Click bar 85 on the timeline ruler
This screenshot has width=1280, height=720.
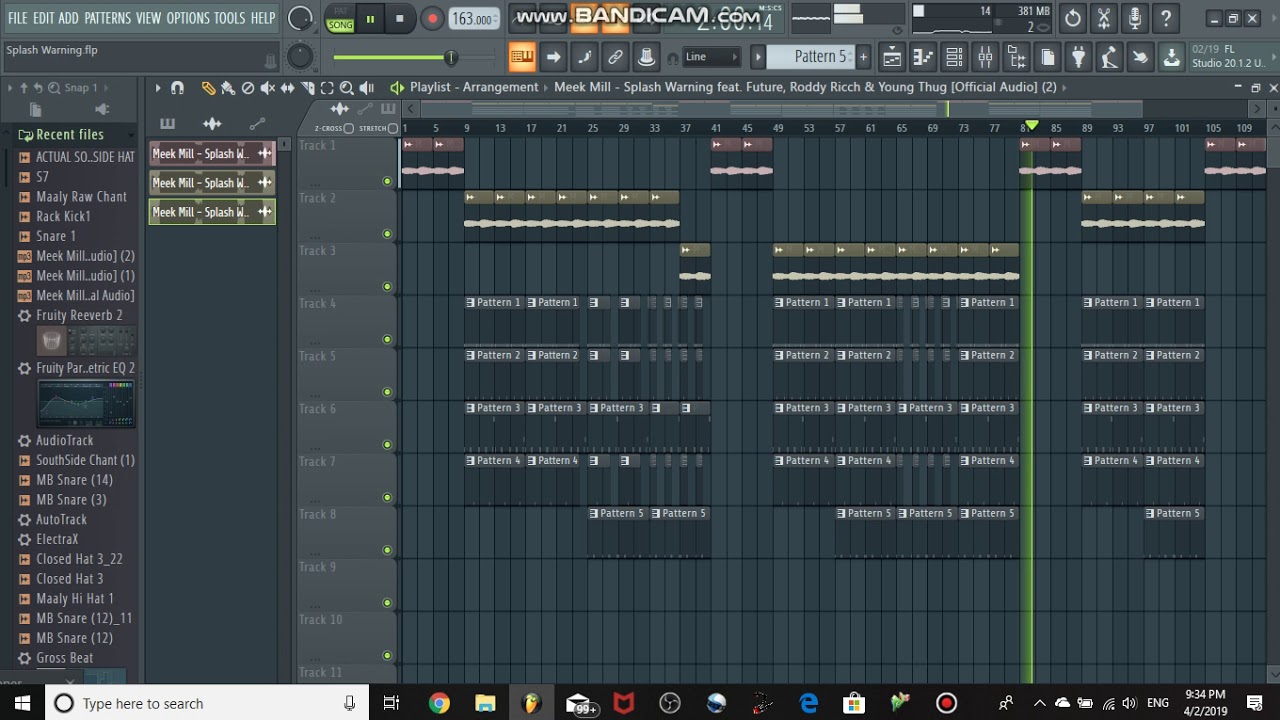pos(1056,128)
